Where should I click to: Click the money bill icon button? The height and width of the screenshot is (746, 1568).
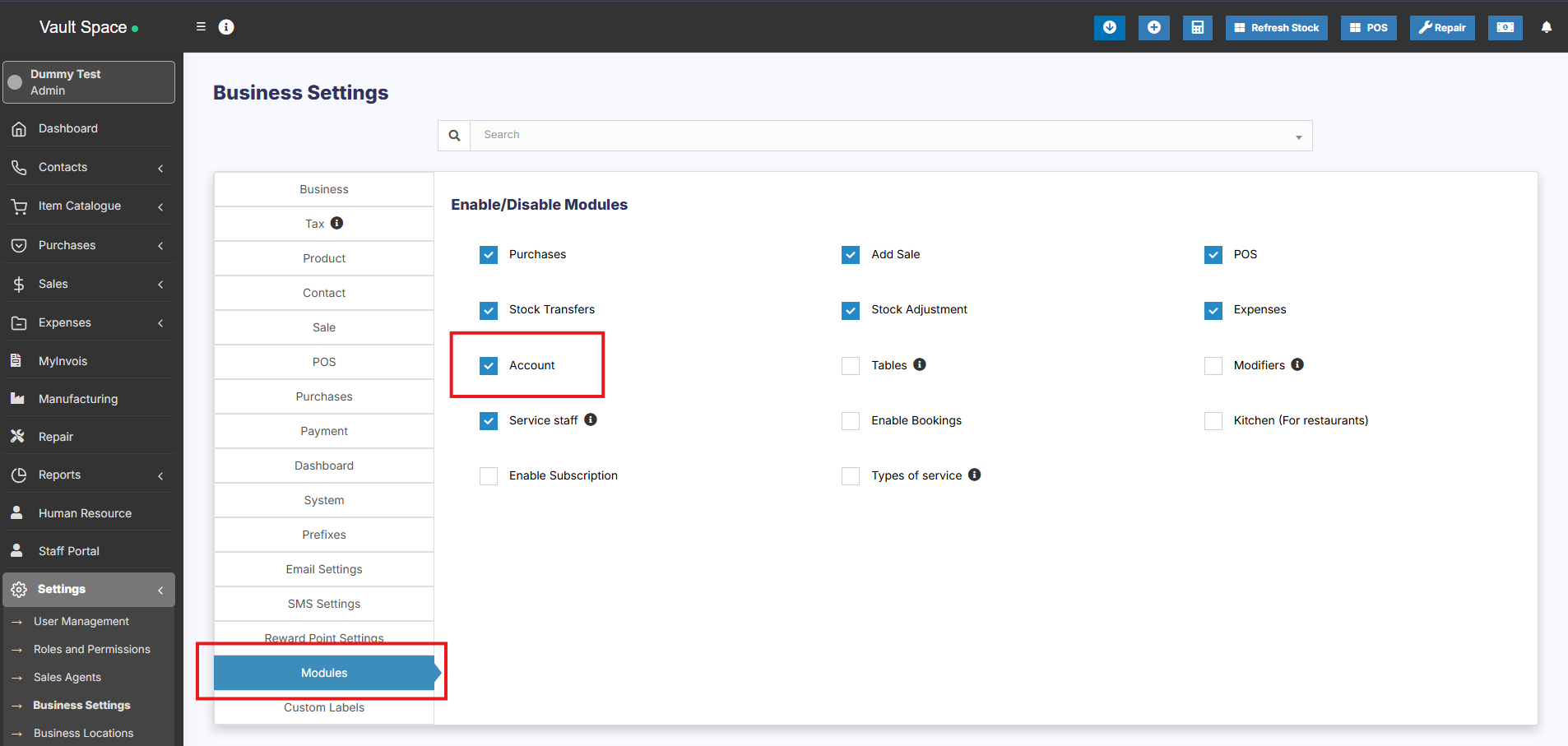[x=1505, y=28]
